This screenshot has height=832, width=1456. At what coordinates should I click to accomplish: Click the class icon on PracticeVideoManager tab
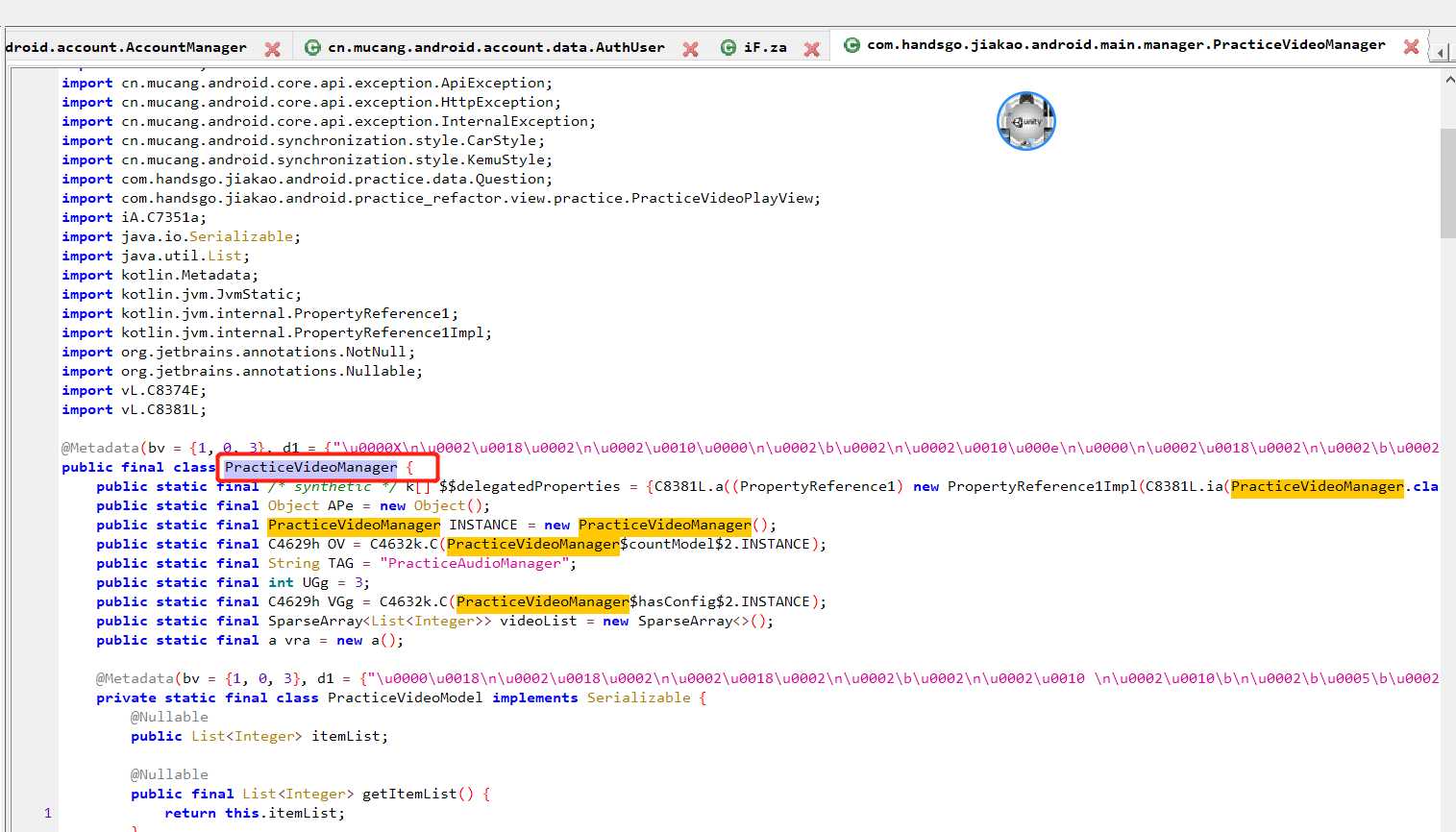(851, 44)
